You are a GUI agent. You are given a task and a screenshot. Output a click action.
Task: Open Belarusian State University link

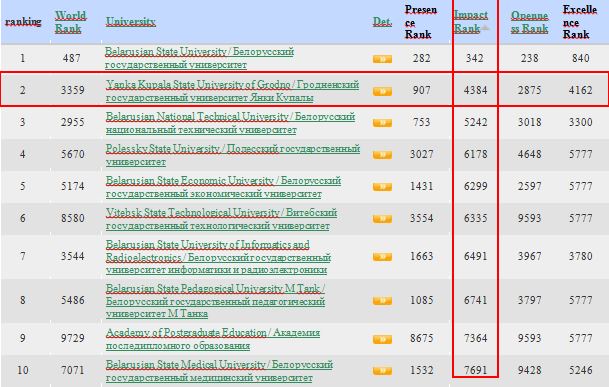[199, 58]
